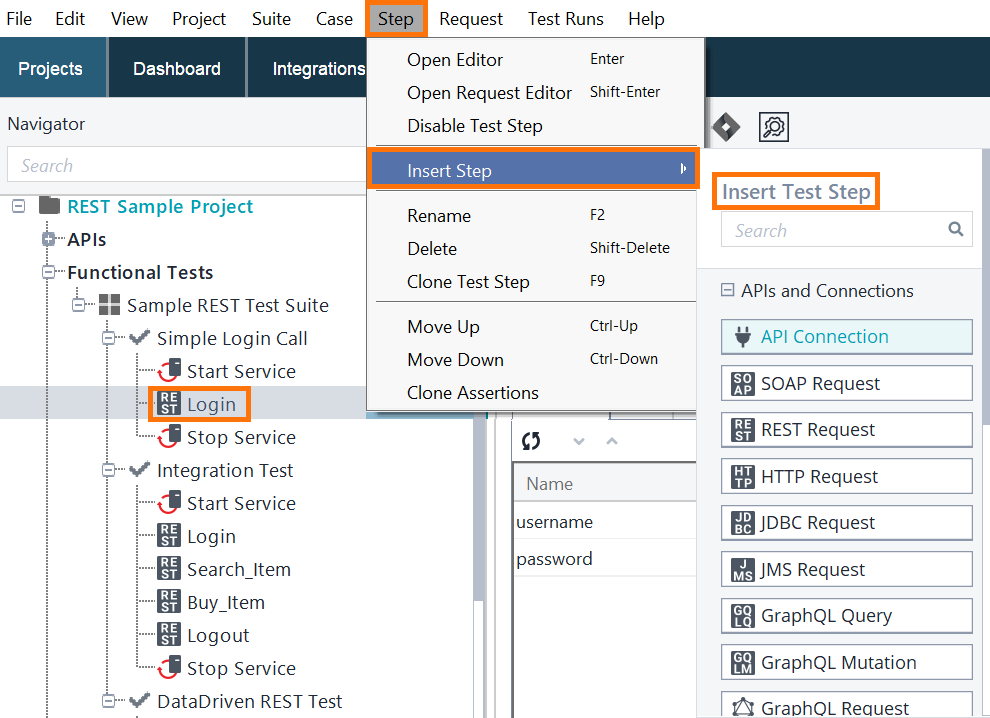The width and height of the screenshot is (990, 718).
Task: Click the SOAP Request button
Action: pos(846,383)
